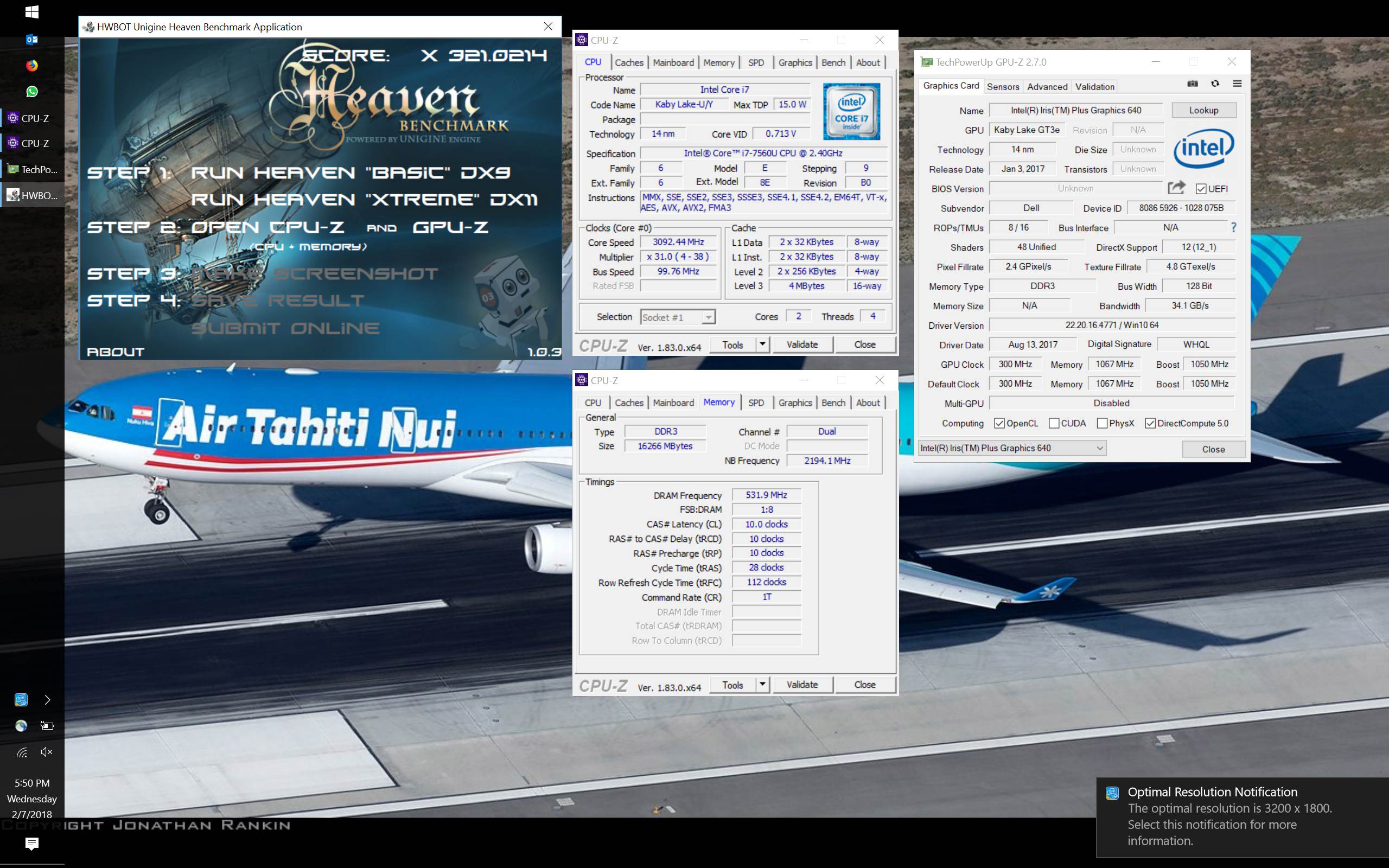
Task: Click About in HWBOT Heaven window
Action: [x=116, y=352]
